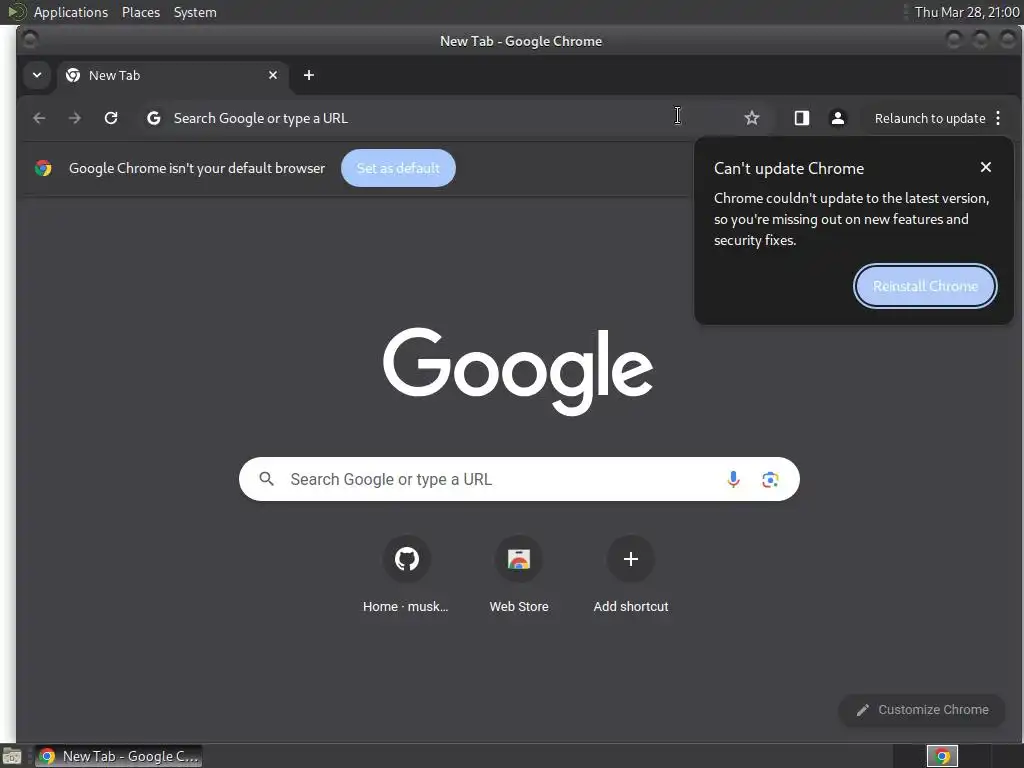The height and width of the screenshot is (768, 1024).
Task: Select the New Tab - Google Chrome taskbar entry
Action: coord(118,756)
